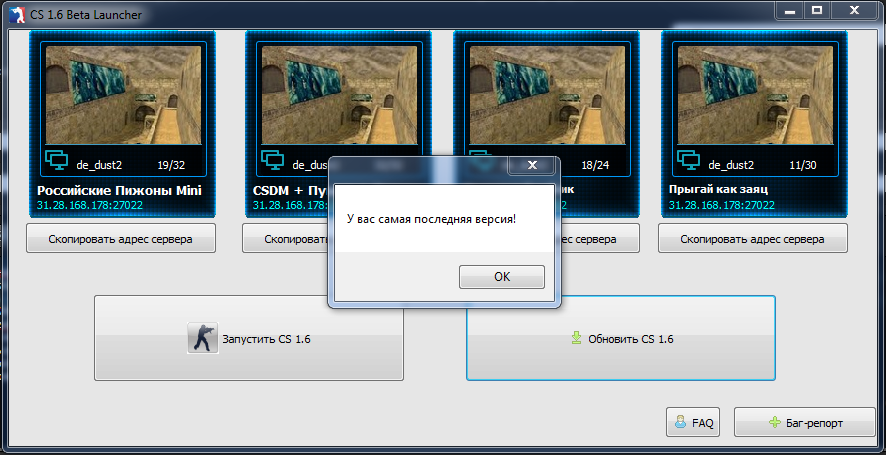Click green plus icon on Баг-репорт button
Image resolution: width=886 pixels, height=455 pixels.
pos(775,422)
